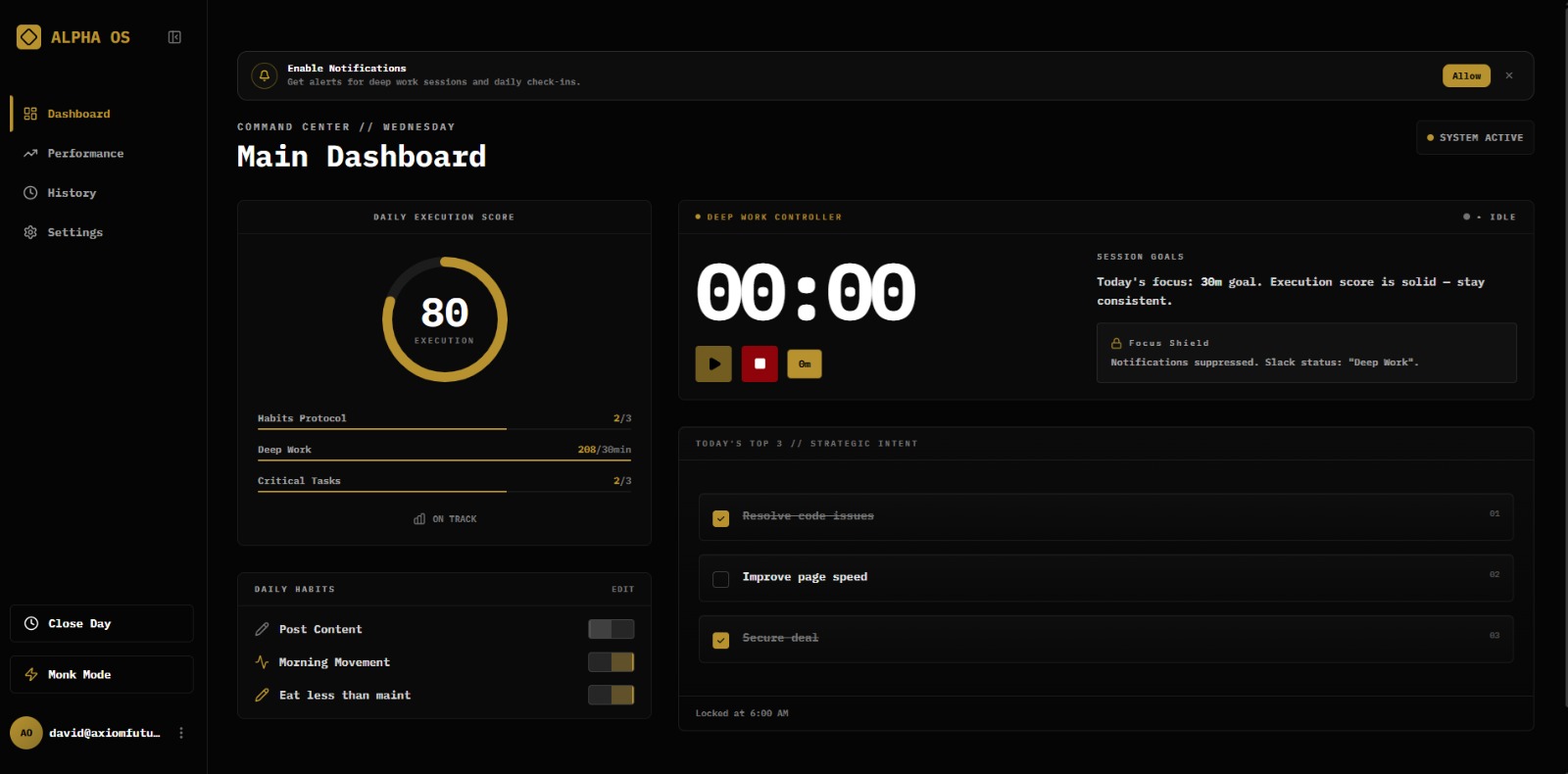Click the History clock icon
Image resolution: width=1568 pixels, height=774 pixels.
(x=30, y=193)
